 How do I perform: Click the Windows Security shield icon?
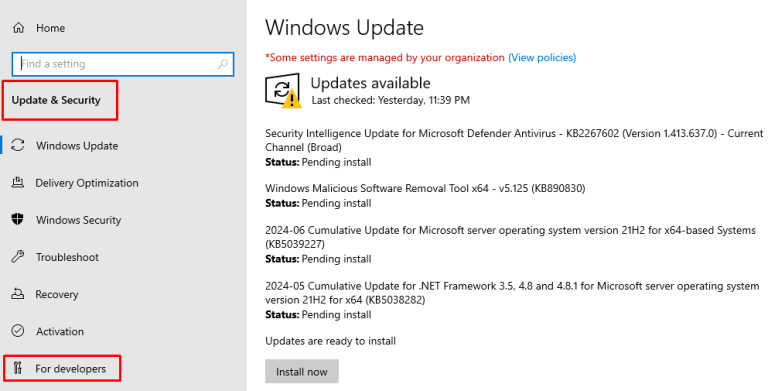(18, 220)
